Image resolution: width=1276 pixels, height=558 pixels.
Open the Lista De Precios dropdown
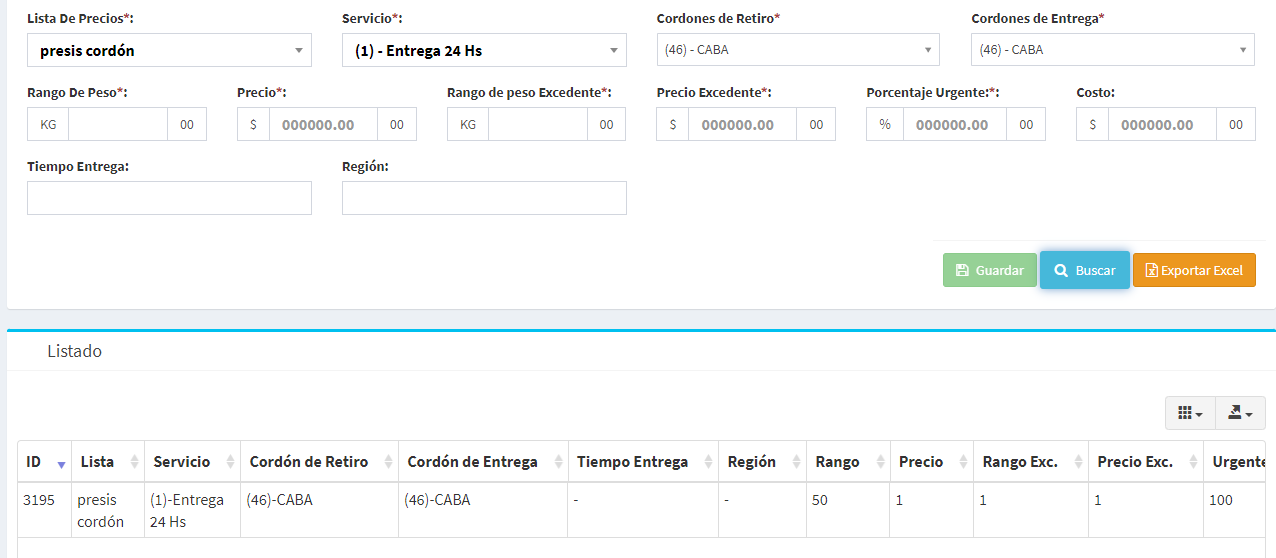pyautogui.click(x=169, y=50)
